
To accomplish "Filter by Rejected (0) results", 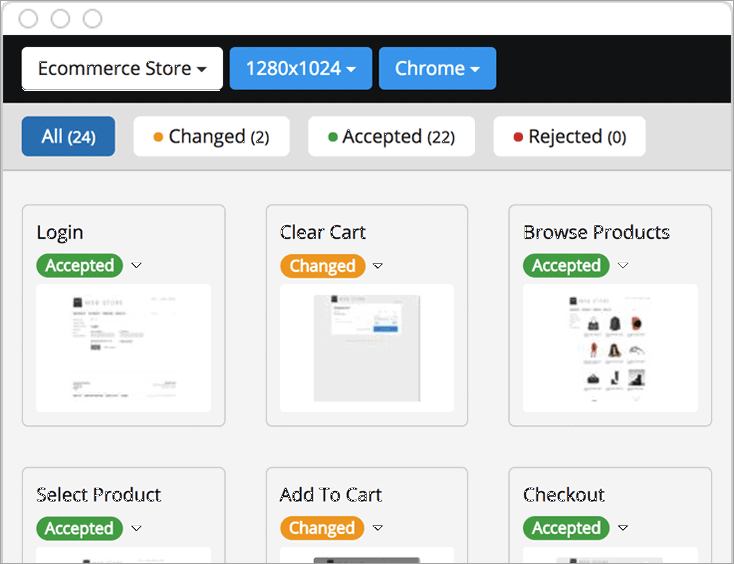I will pos(569,136).
